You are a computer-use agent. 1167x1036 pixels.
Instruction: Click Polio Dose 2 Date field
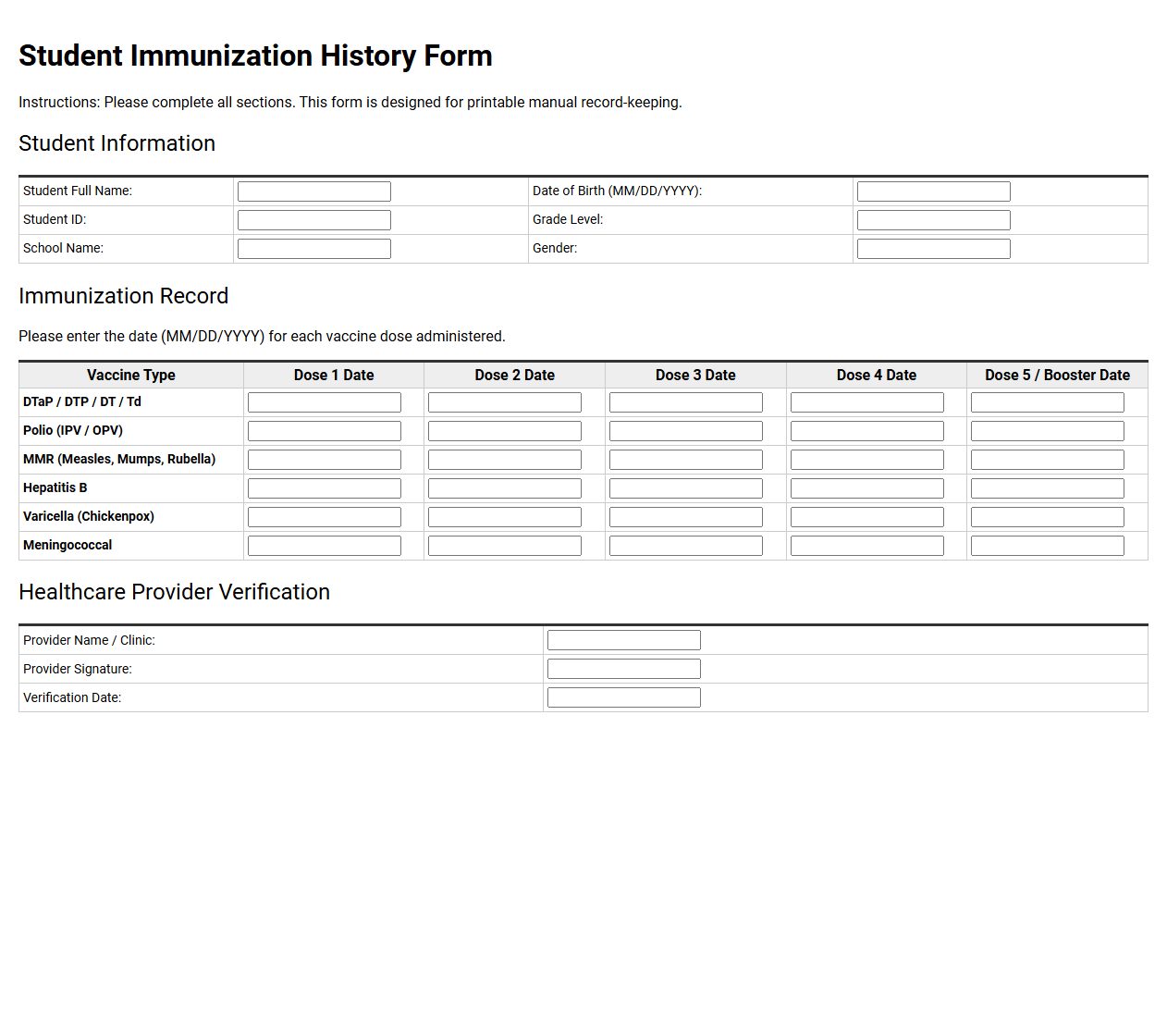pyautogui.click(x=505, y=431)
